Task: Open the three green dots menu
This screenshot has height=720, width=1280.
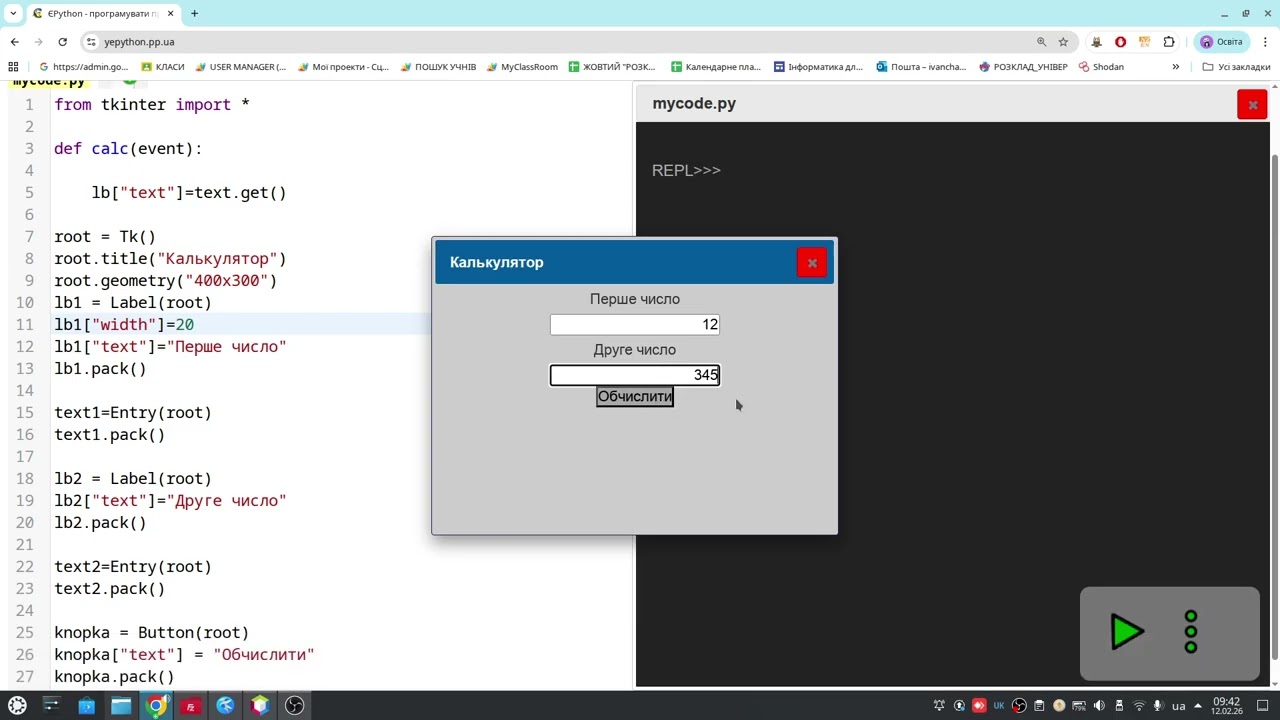Action: 1191,632
